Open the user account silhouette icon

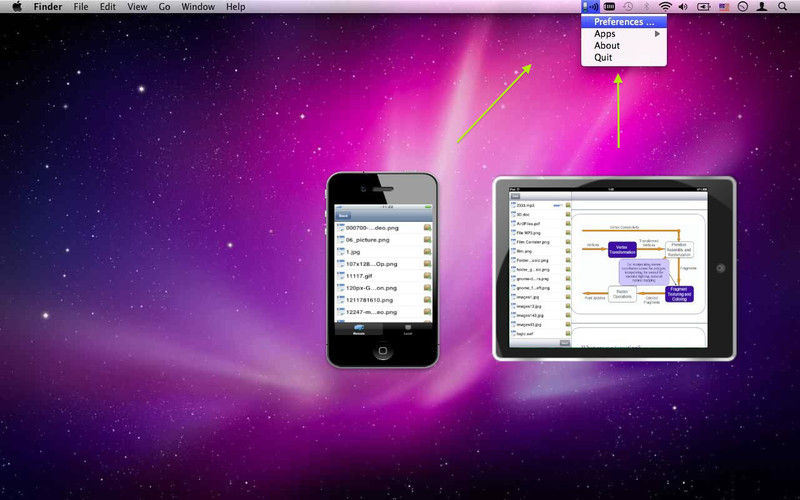coord(762,7)
